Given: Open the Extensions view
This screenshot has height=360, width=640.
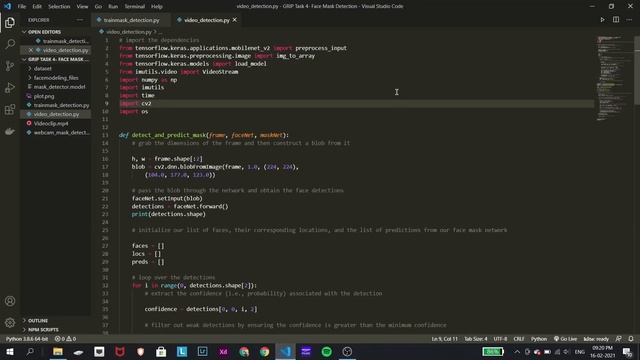Looking at the screenshot, I should [10, 109].
